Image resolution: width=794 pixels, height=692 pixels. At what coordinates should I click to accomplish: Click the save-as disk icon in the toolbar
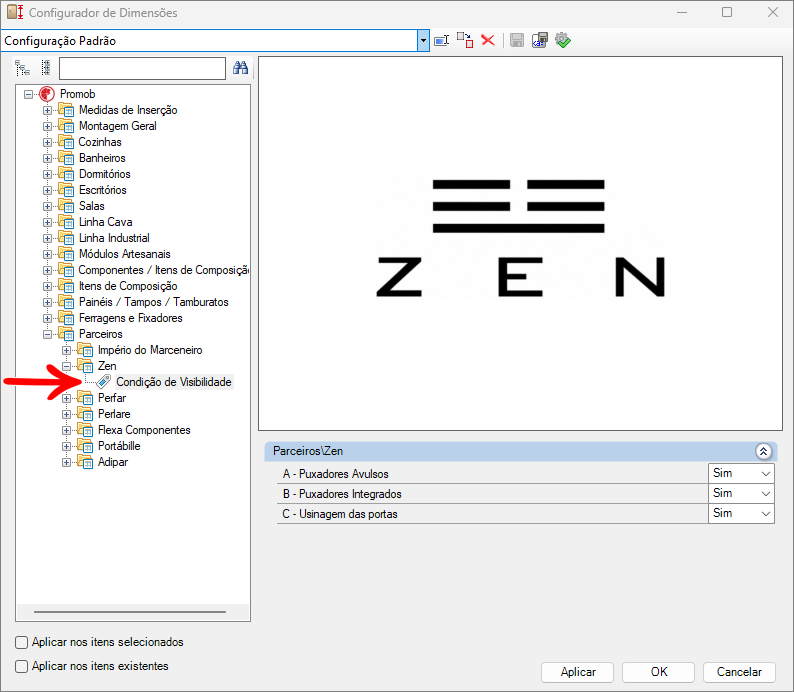(x=540, y=40)
